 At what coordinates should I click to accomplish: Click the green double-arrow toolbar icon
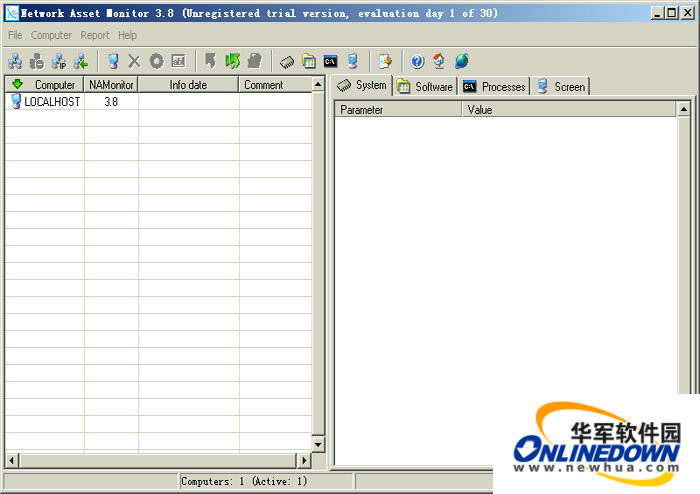click(x=232, y=61)
